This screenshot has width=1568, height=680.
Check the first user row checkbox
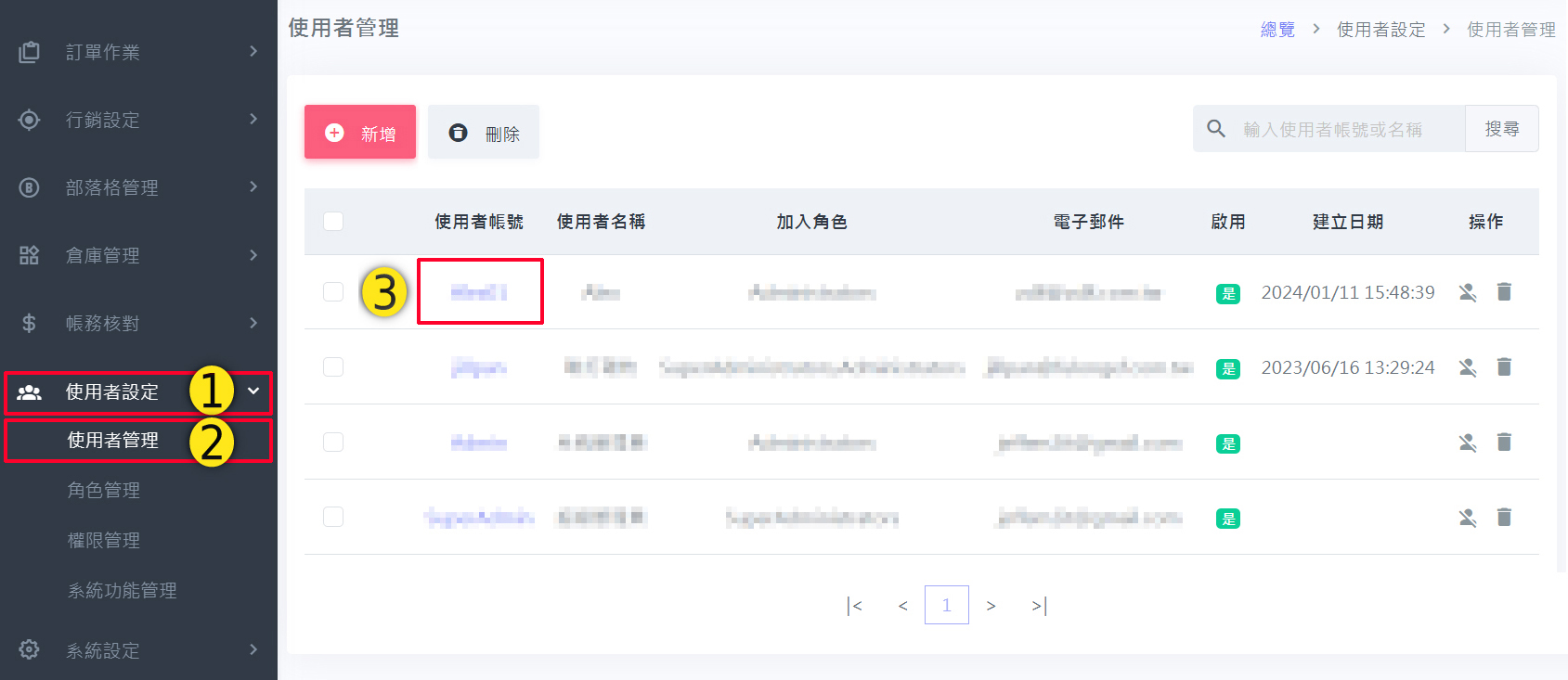click(333, 292)
